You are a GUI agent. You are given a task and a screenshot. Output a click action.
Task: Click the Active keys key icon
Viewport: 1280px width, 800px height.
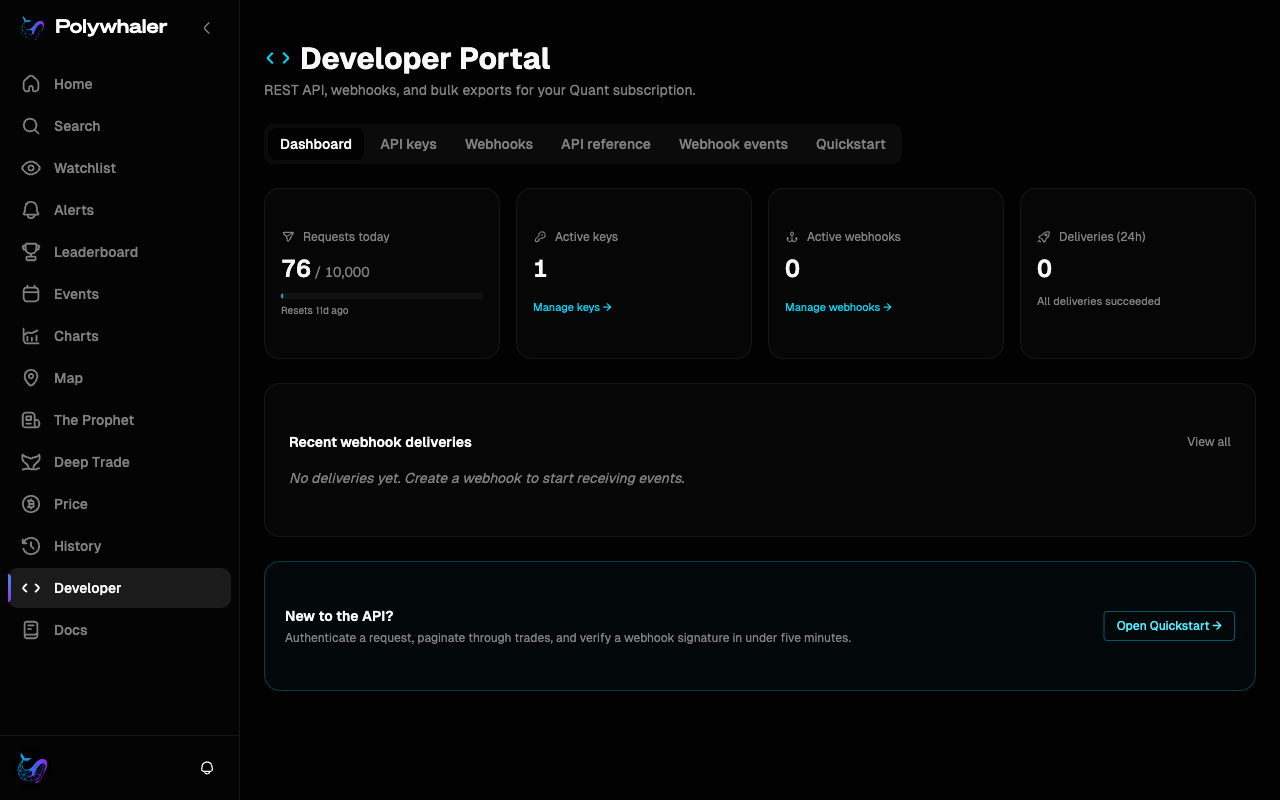pos(540,237)
